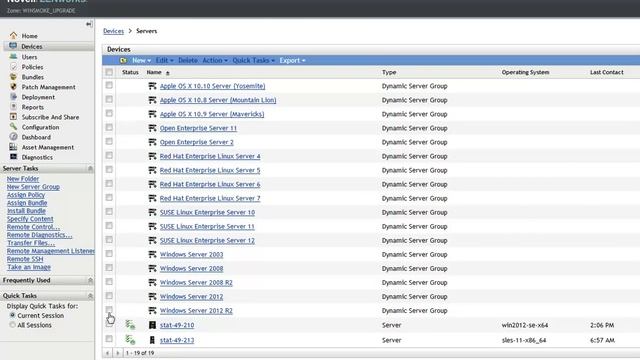Click the Users icon in the sidebar
The width and height of the screenshot is (640, 360).
click(x=13, y=56)
